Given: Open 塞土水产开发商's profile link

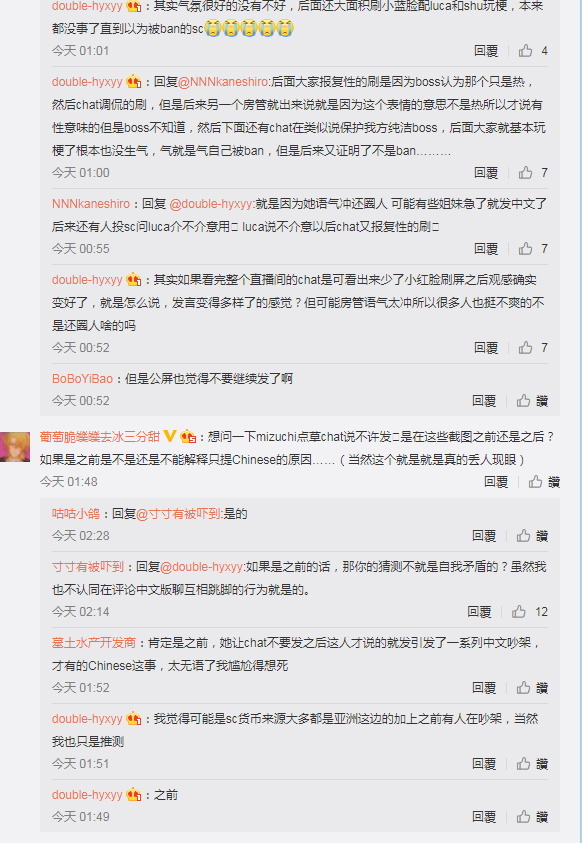Looking at the screenshot, I should tap(94, 643).
